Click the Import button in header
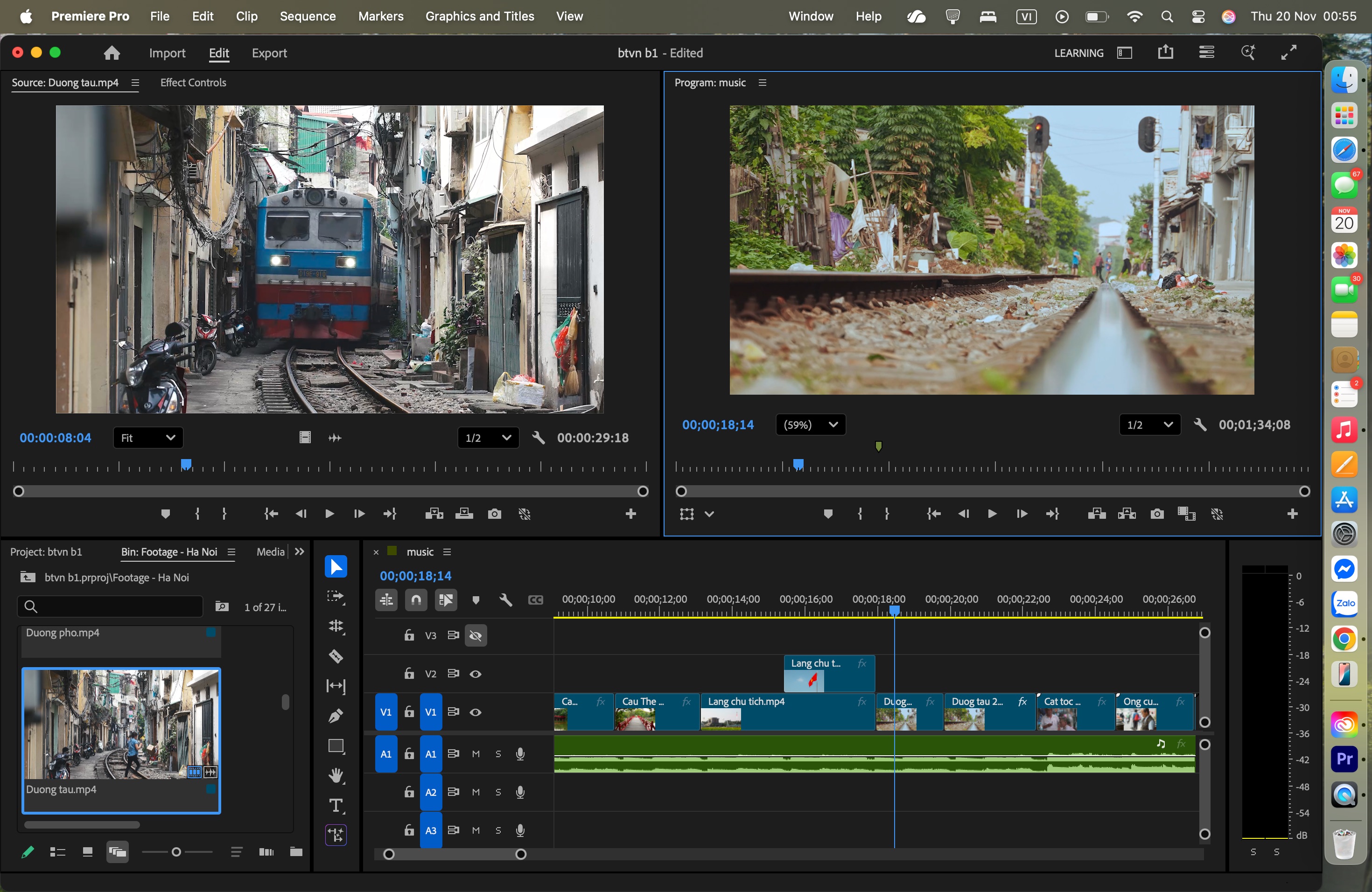1372x892 pixels. 167,53
